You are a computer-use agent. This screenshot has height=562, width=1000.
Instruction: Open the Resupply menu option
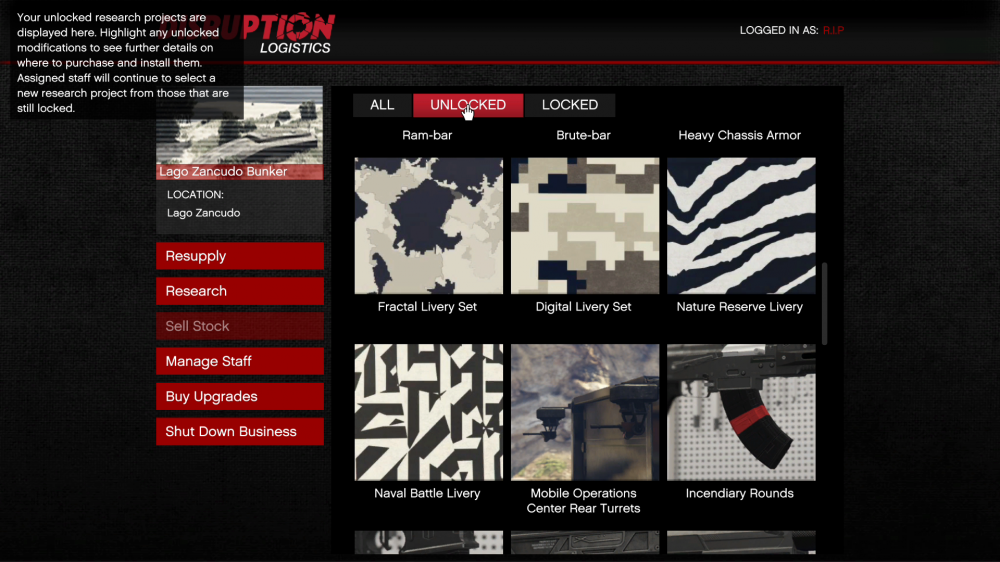pos(240,256)
